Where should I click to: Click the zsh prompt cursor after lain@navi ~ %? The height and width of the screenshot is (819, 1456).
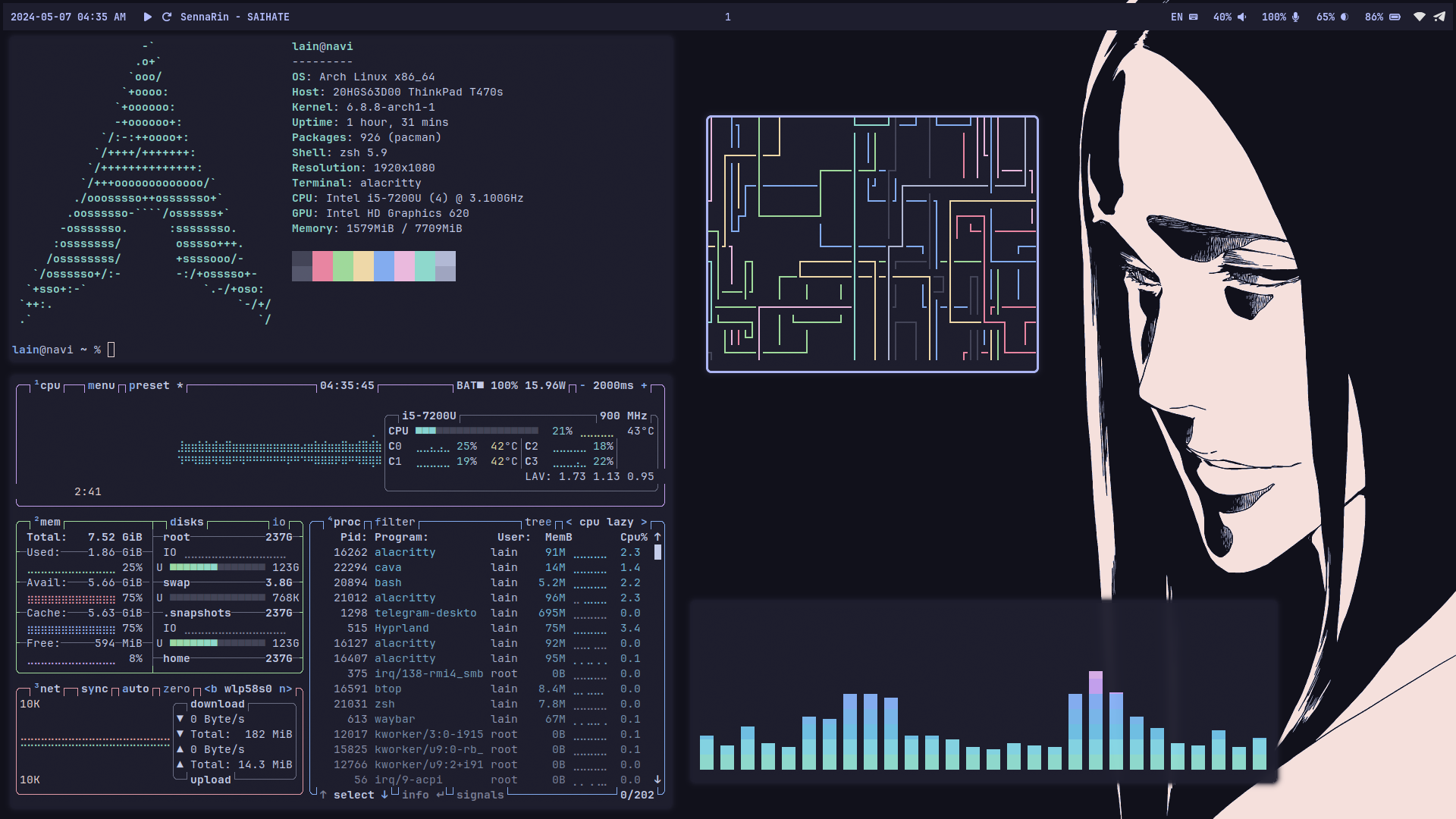[111, 350]
